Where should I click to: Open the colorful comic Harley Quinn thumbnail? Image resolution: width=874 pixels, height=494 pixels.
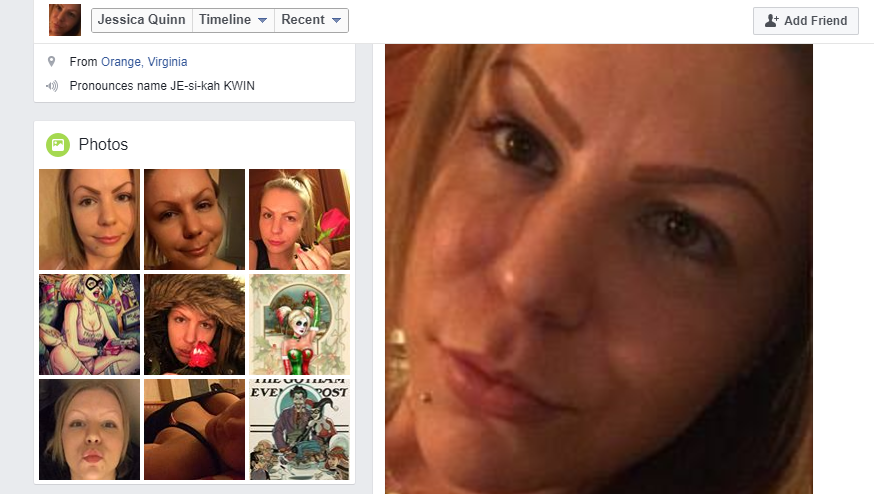tap(89, 324)
